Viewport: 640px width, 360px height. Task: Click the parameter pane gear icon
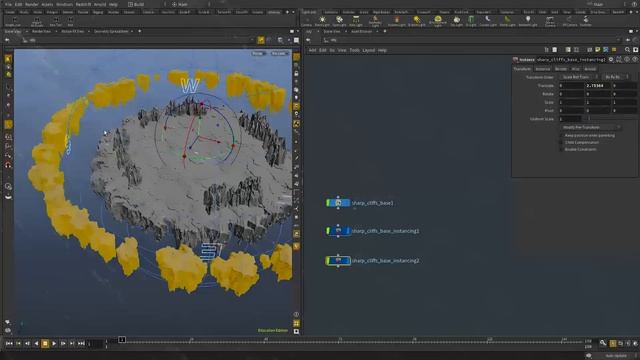pos(611,60)
